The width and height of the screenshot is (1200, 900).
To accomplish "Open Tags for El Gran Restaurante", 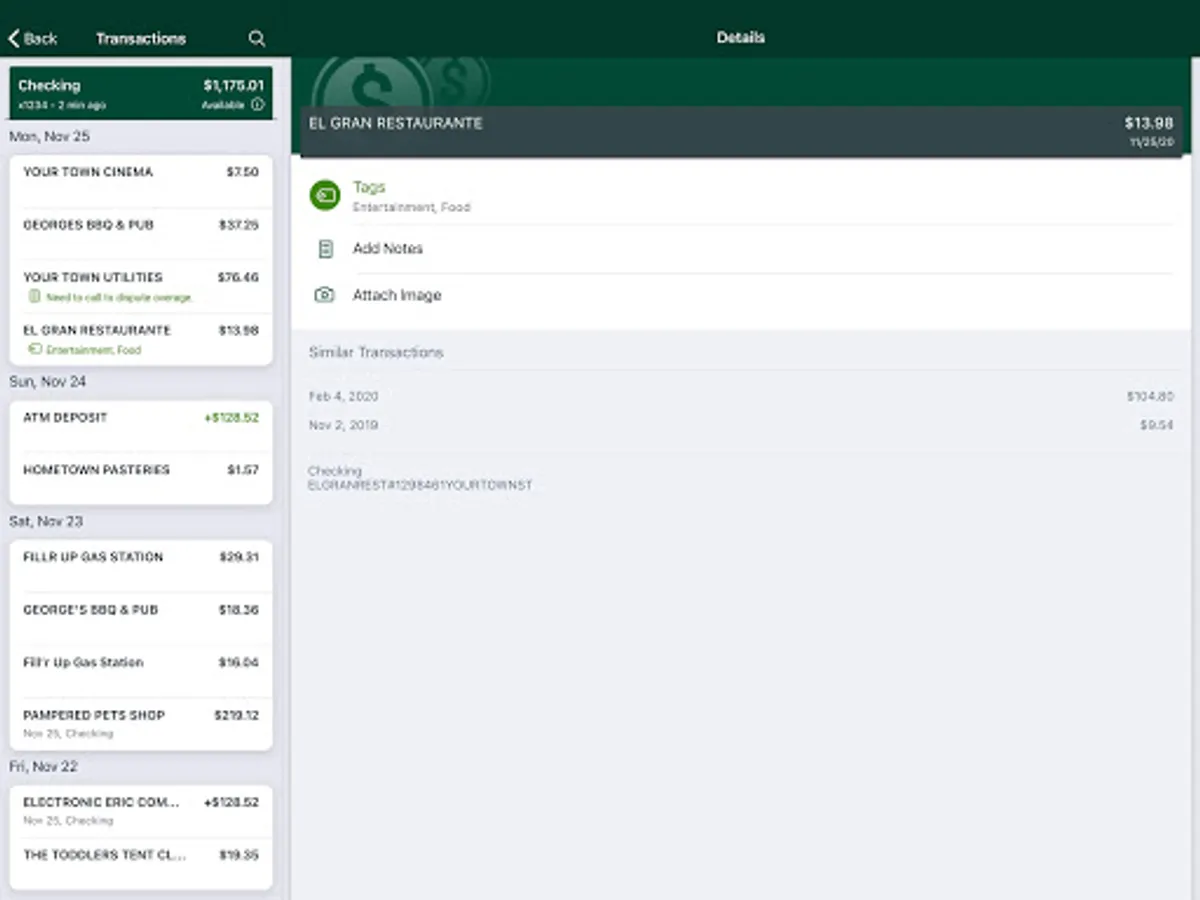I will 740,196.
